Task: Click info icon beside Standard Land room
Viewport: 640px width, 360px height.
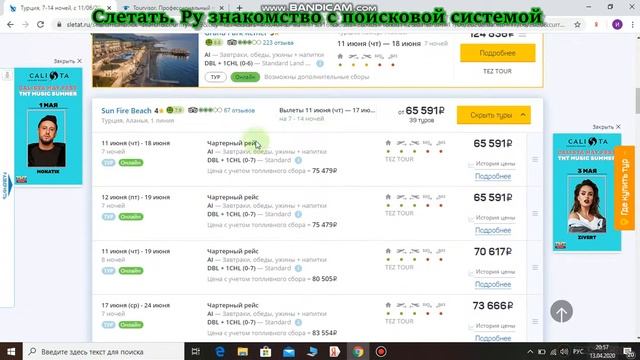Action: click(320, 63)
